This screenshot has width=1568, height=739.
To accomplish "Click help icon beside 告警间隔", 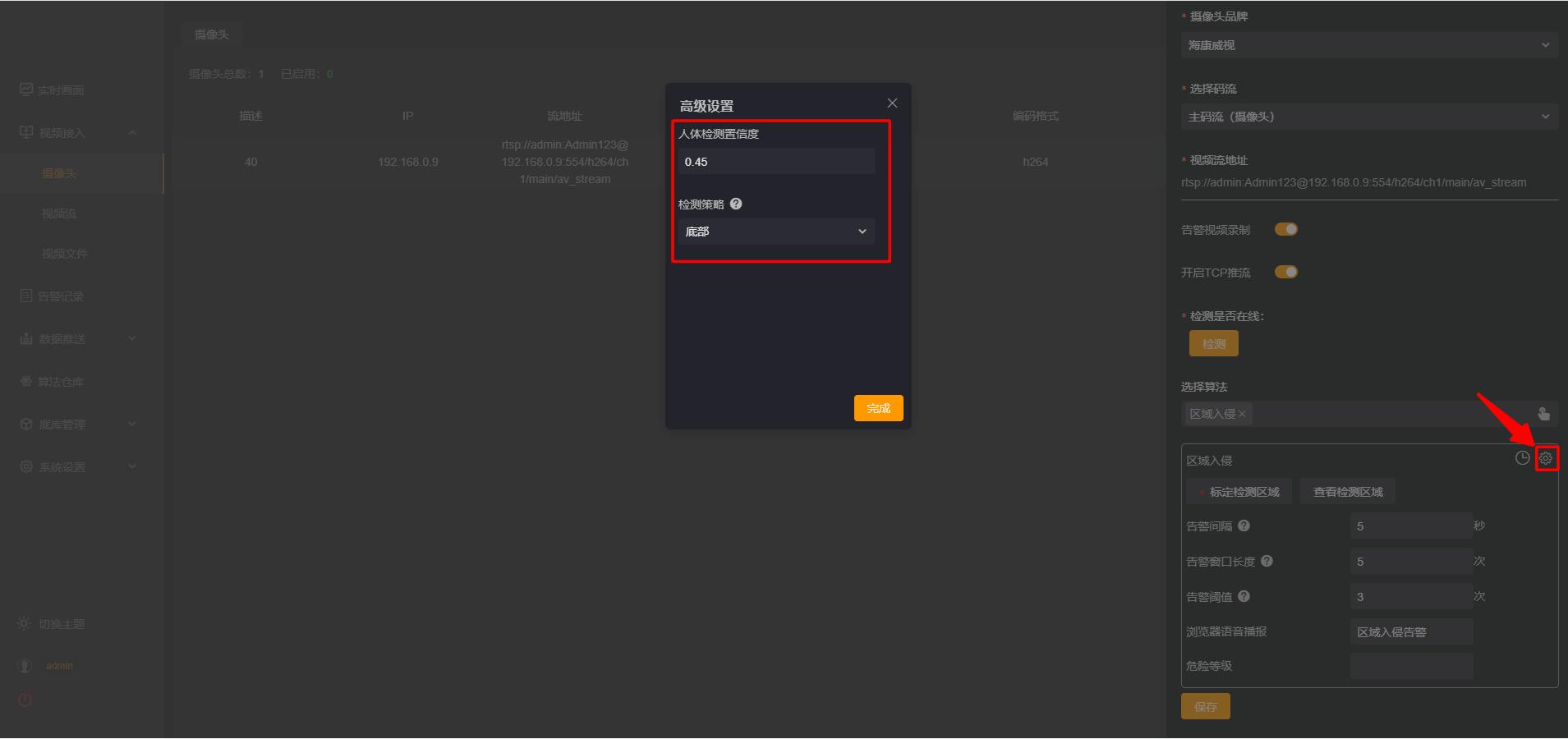I will pyautogui.click(x=1244, y=526).
